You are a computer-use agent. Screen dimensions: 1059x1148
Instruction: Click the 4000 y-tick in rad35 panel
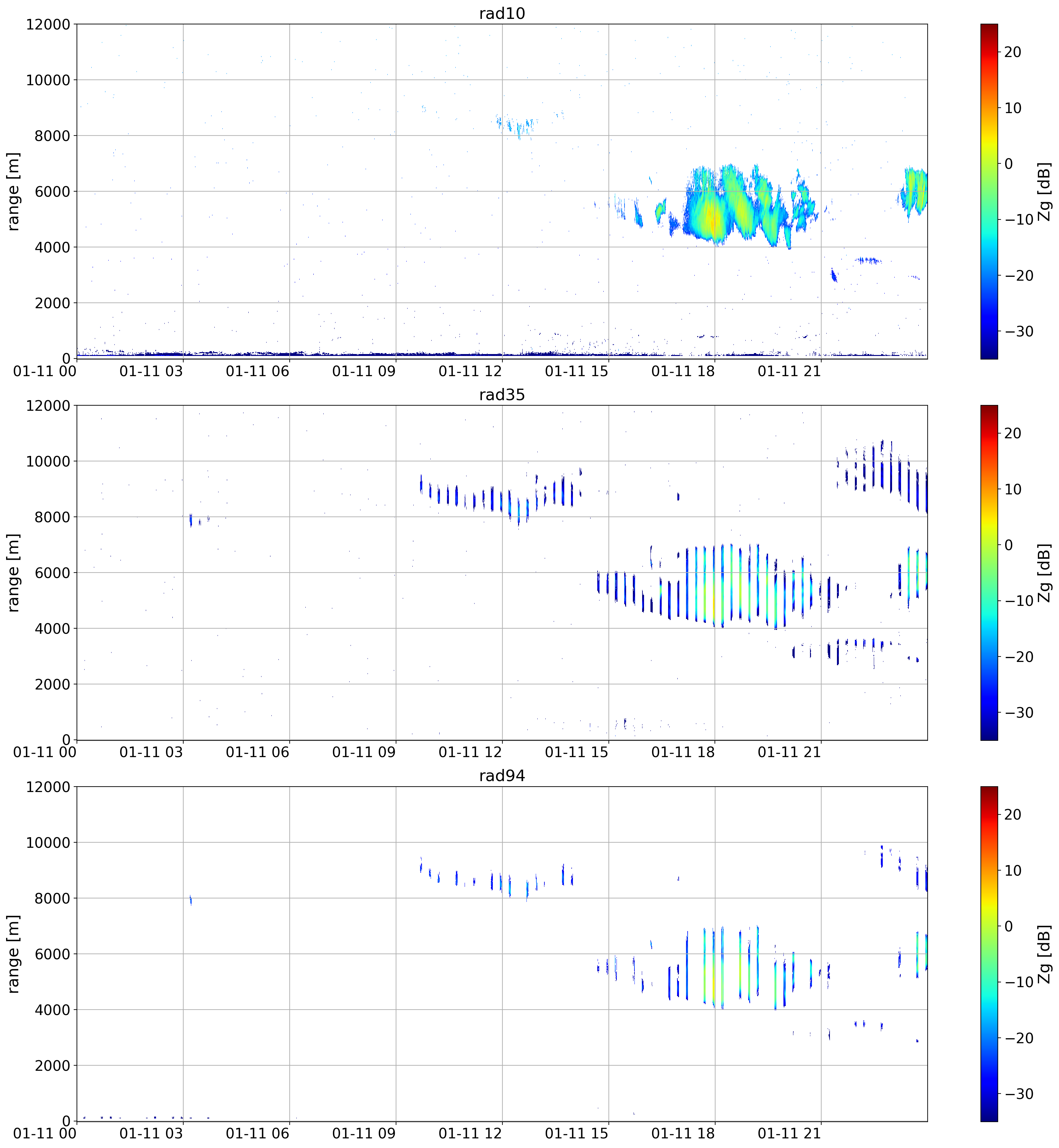(52, 628)
